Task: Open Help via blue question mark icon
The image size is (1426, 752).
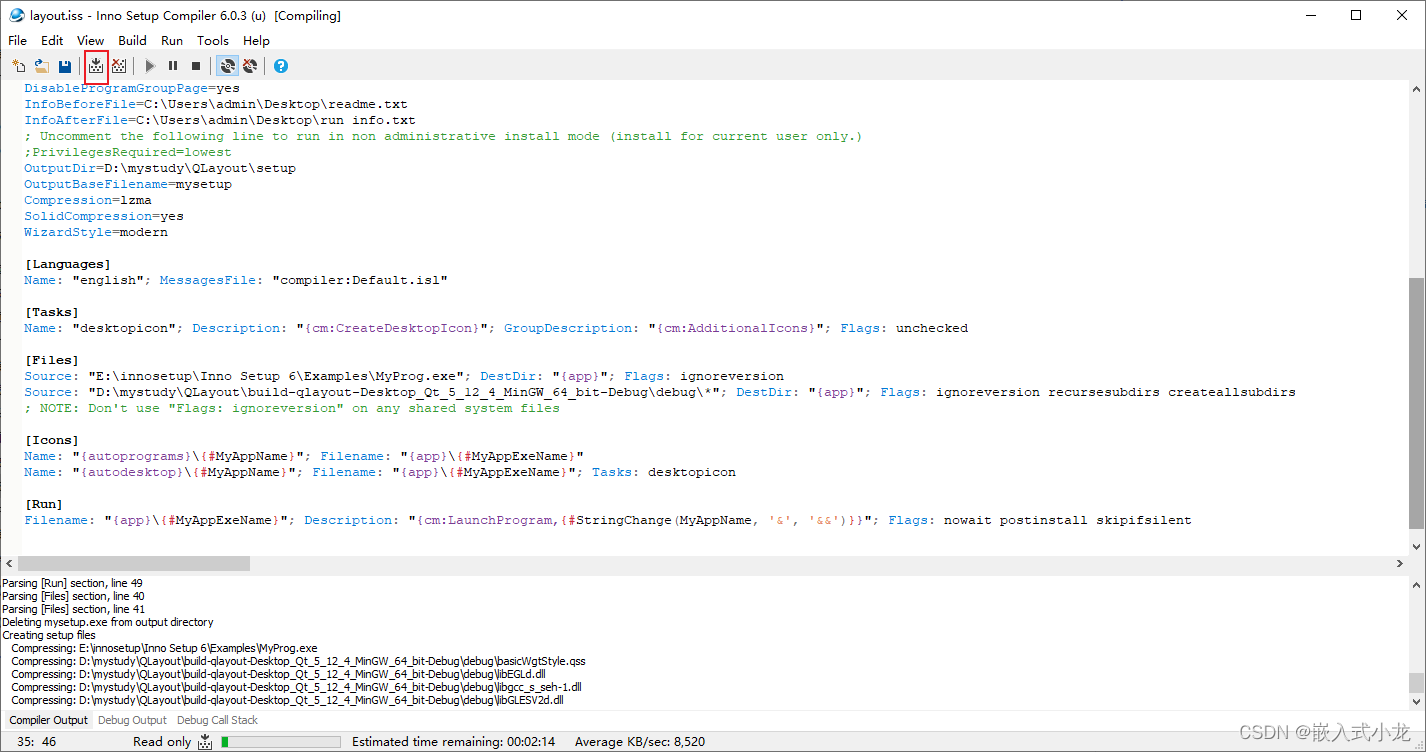Action: click(x=281, y=66)
